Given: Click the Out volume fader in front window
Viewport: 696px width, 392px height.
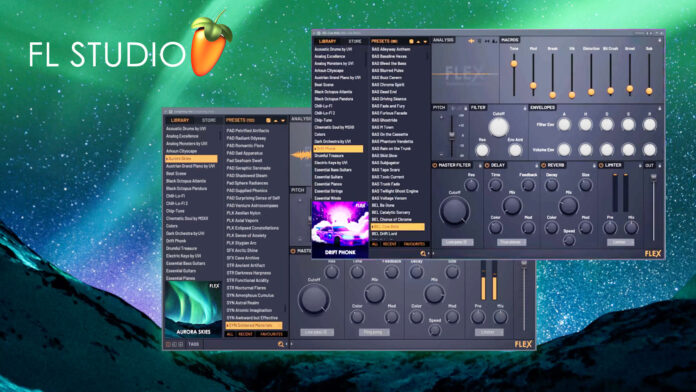Looking at the screenshot, I should tap(654, 177).
